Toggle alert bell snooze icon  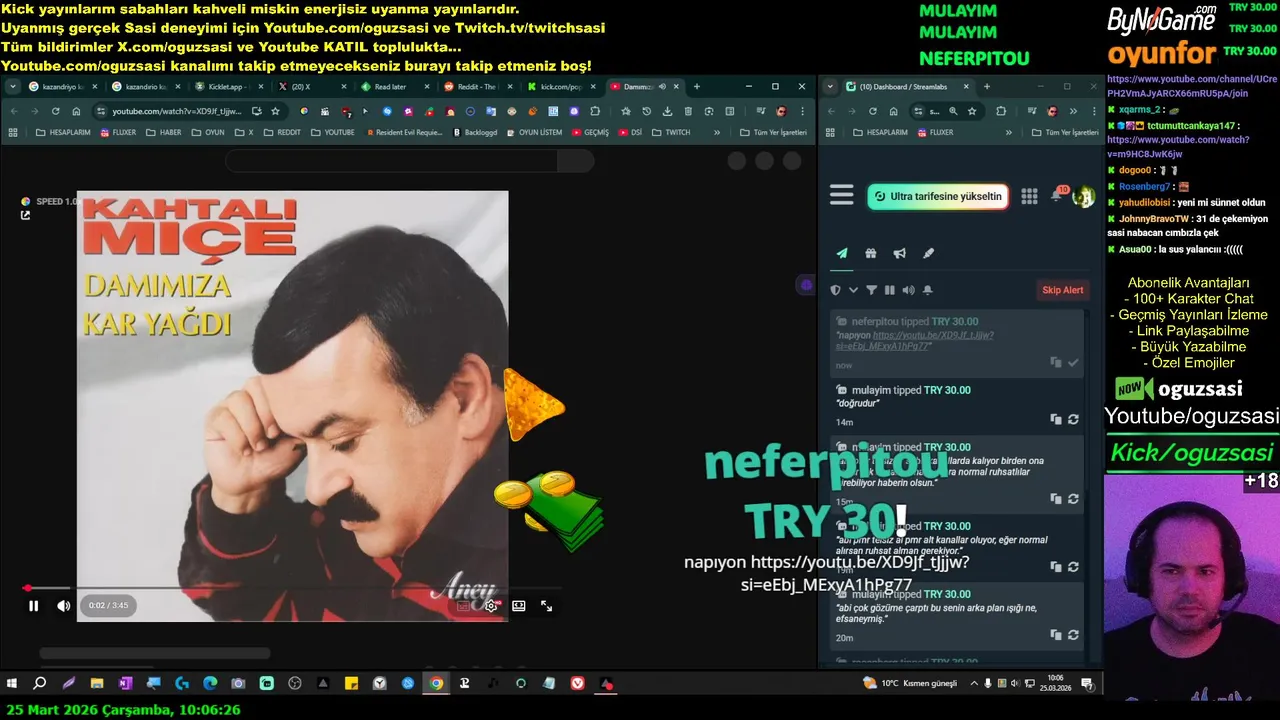927,290
